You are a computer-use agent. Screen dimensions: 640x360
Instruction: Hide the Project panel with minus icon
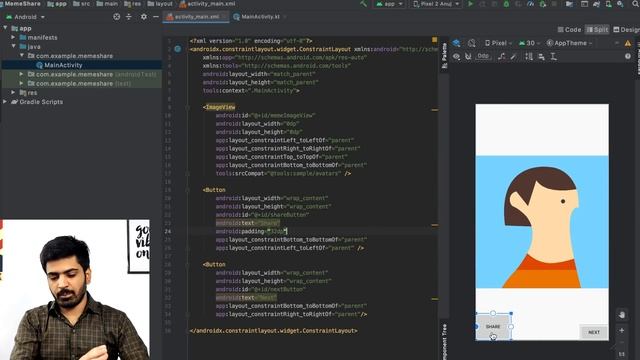pos(156,17)
